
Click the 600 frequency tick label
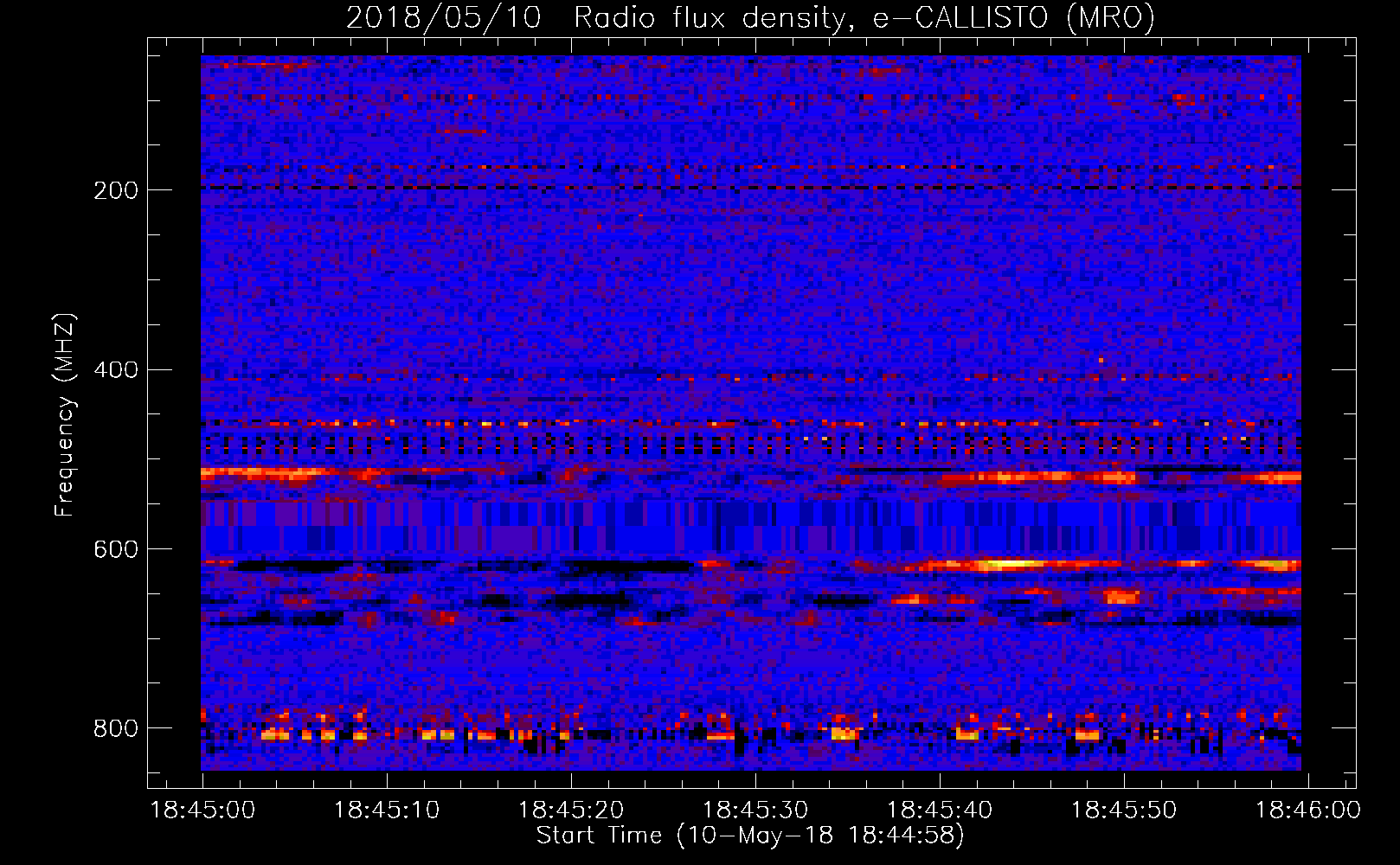click(116, 550)
